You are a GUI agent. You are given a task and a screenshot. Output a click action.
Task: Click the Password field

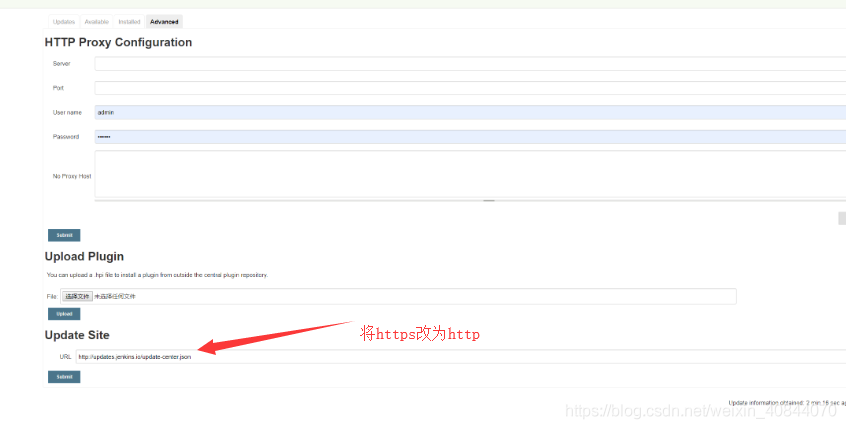coord(470,137)
